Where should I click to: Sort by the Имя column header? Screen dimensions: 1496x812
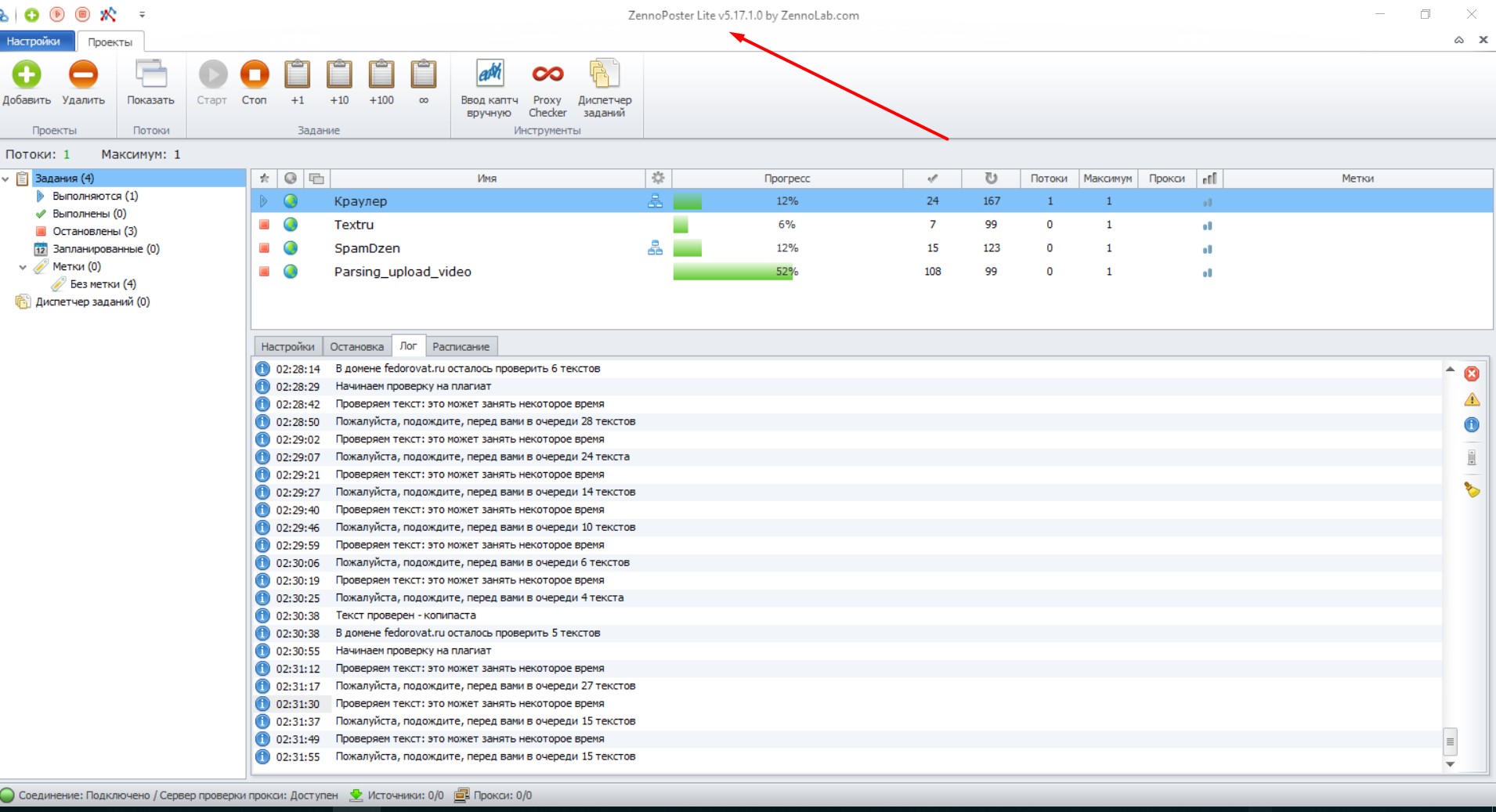(x=487, y=179)
